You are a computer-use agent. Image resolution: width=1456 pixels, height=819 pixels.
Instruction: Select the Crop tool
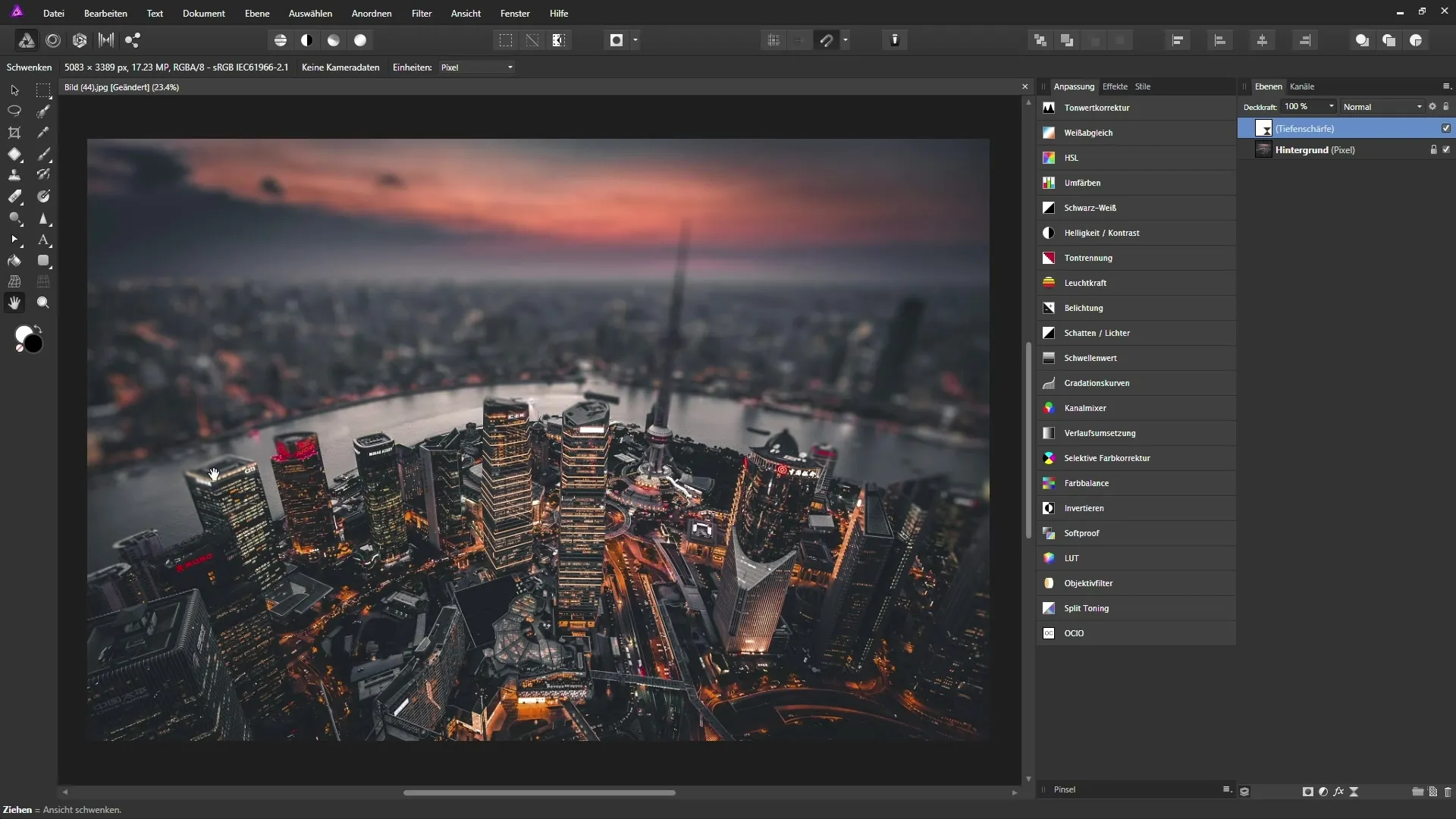(14, 133)
